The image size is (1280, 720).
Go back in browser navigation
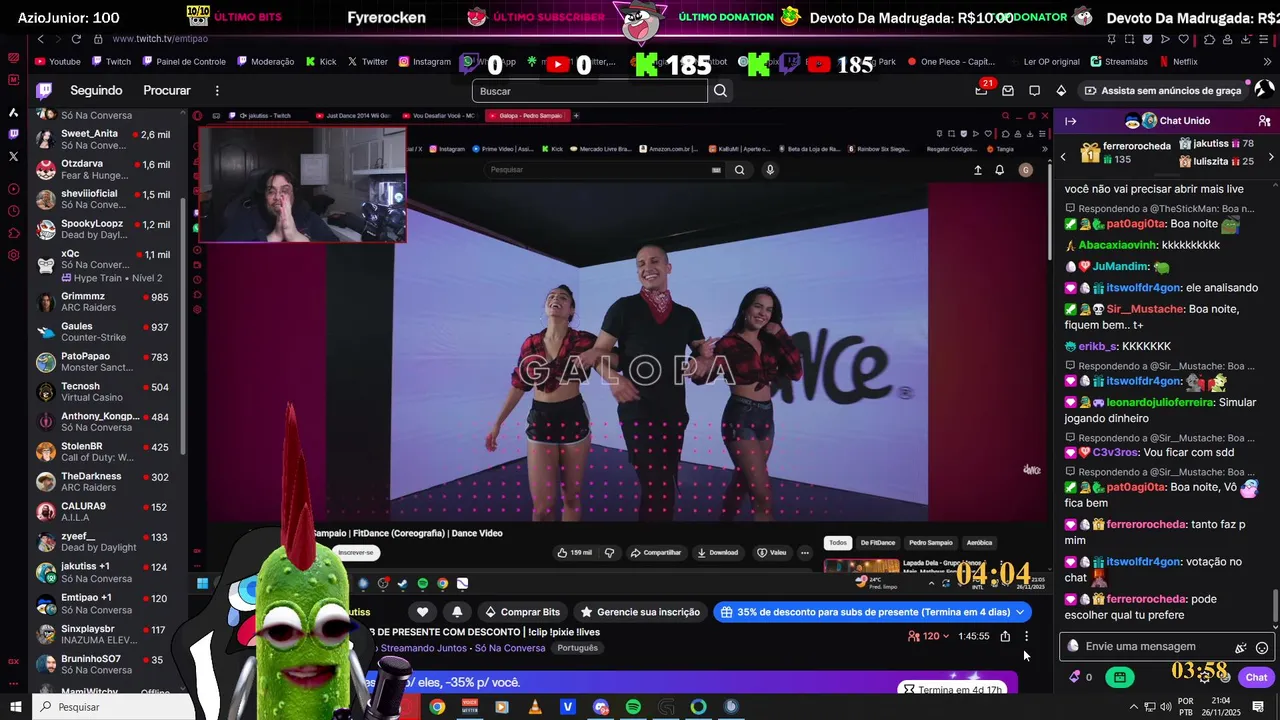41,39
